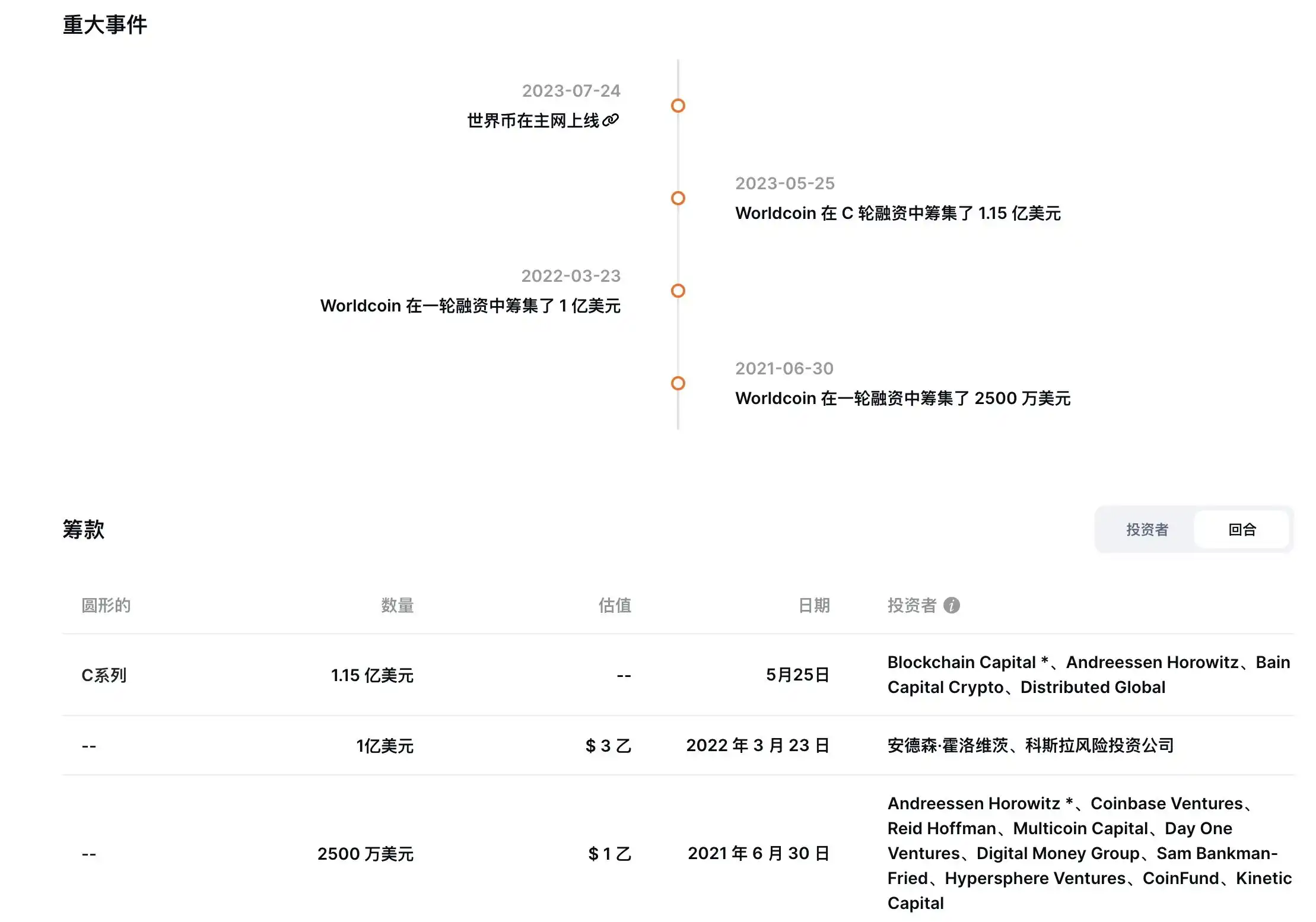Click the 投资者 column header text
This screenshot has height=922, width=1316.
[x=912, y=605]
